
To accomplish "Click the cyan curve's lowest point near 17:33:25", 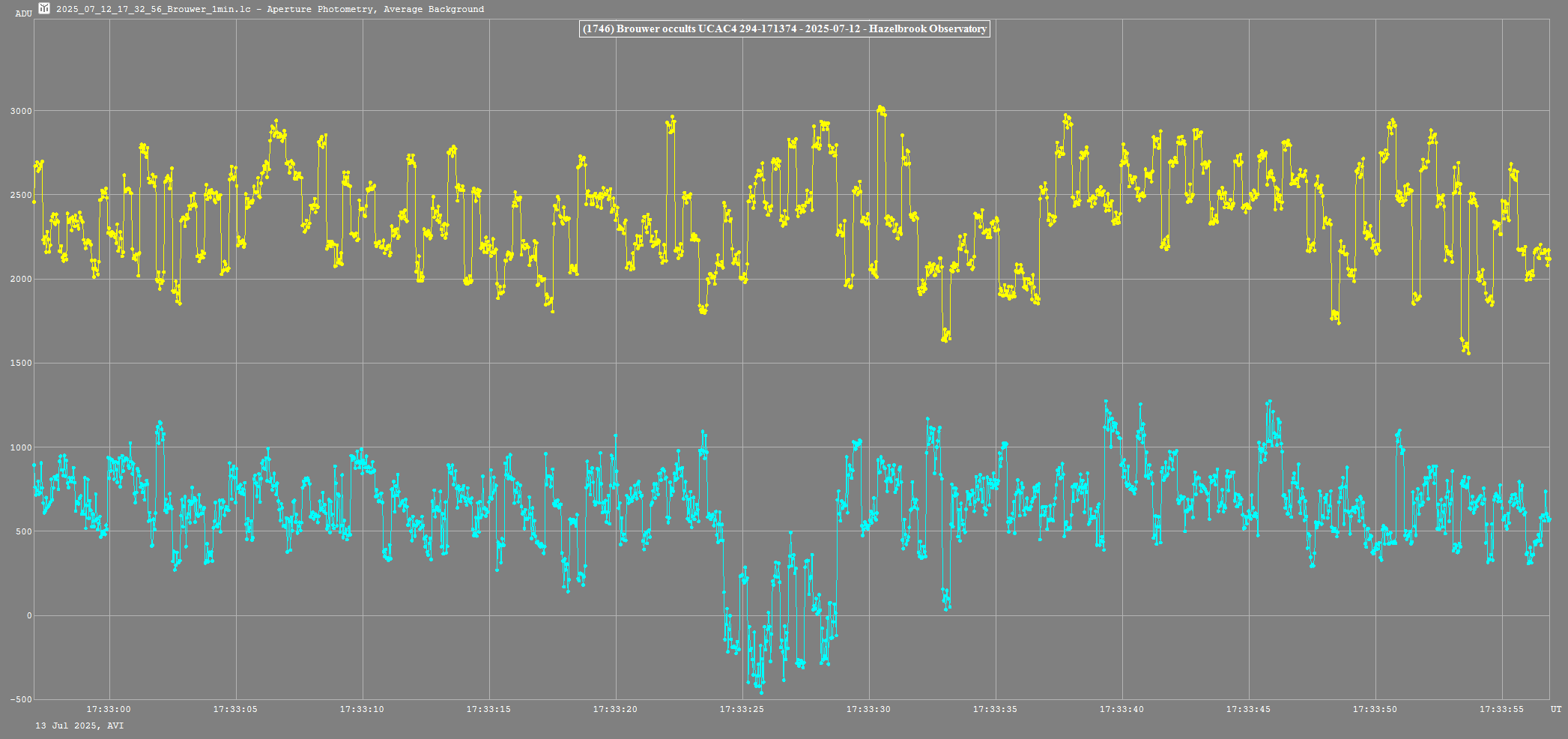I will coord(751,691).
